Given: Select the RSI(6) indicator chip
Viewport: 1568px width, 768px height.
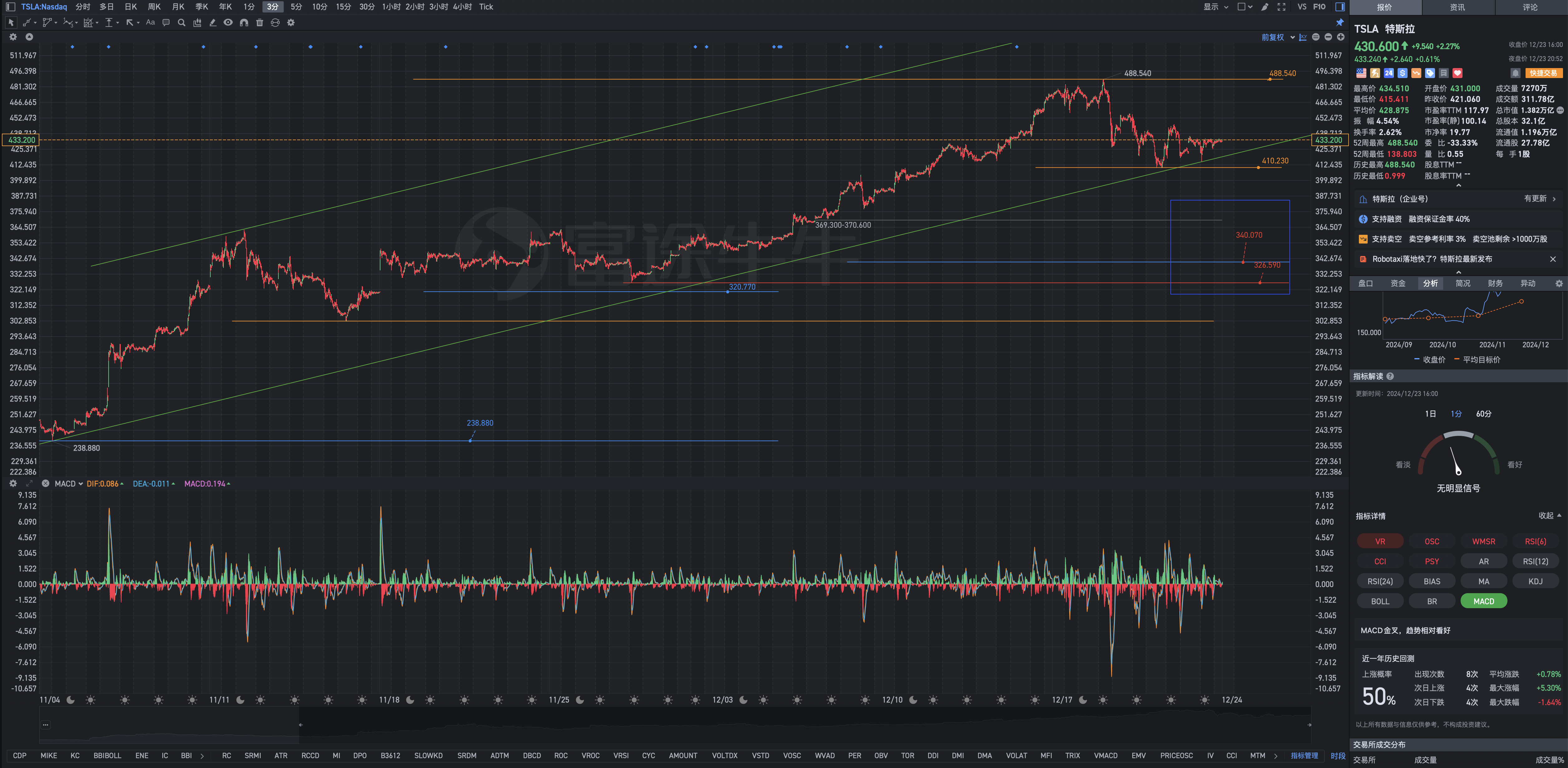Looking at the screenshot, I should pos(1535,541).
